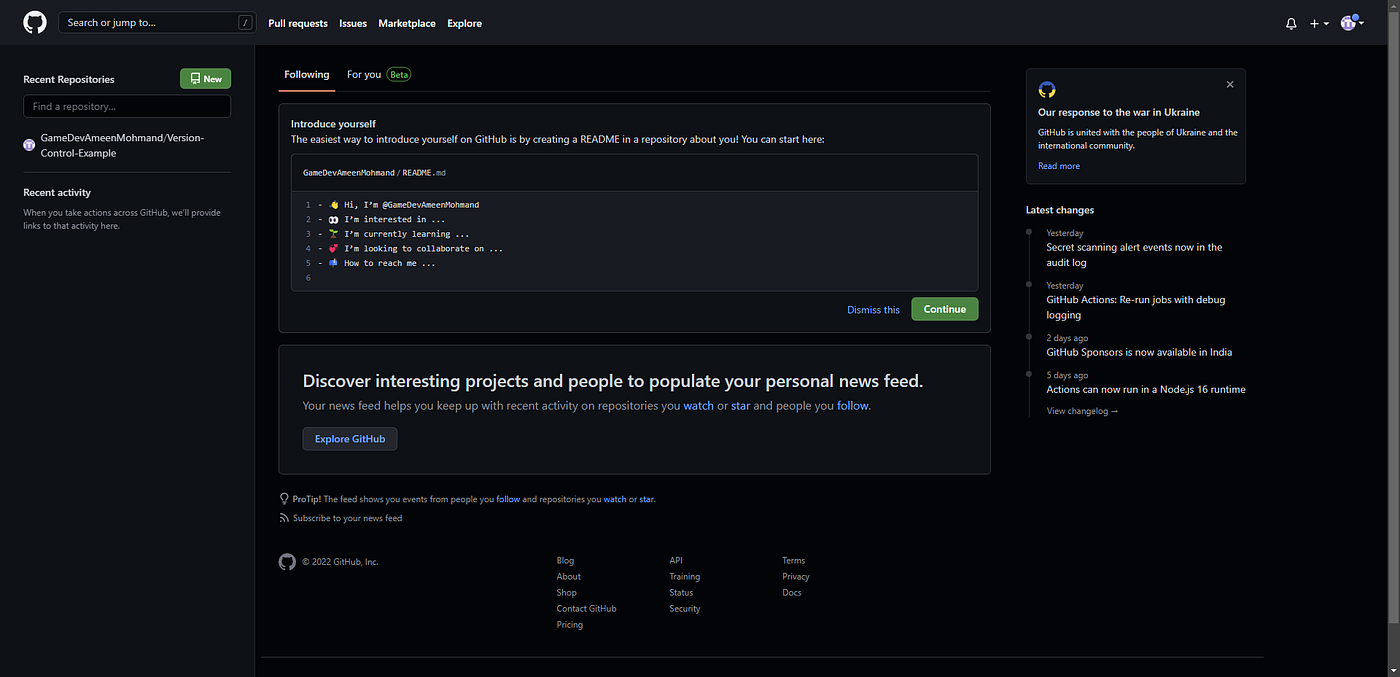Screen dimensions: 1400x677
Task: Open the plus create-new dropdown
Action: tap(1319, 23)
